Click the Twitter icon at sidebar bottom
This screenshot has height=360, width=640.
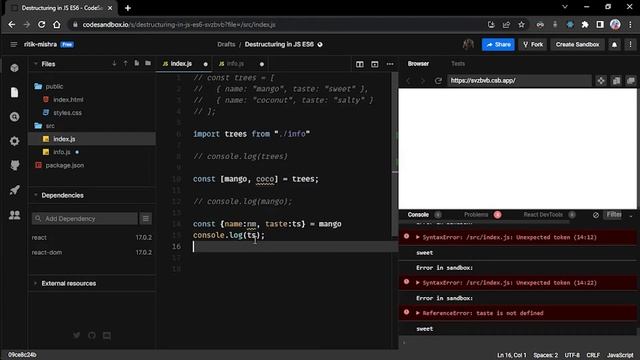76,336
